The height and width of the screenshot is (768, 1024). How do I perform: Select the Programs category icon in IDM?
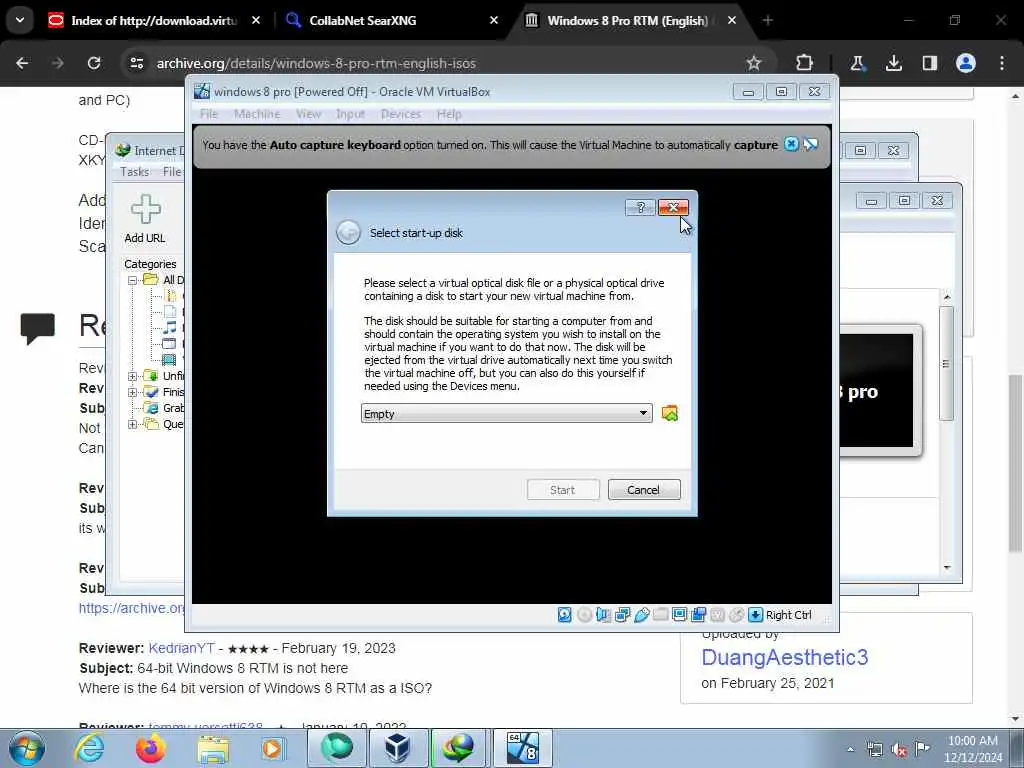(169, 344)
